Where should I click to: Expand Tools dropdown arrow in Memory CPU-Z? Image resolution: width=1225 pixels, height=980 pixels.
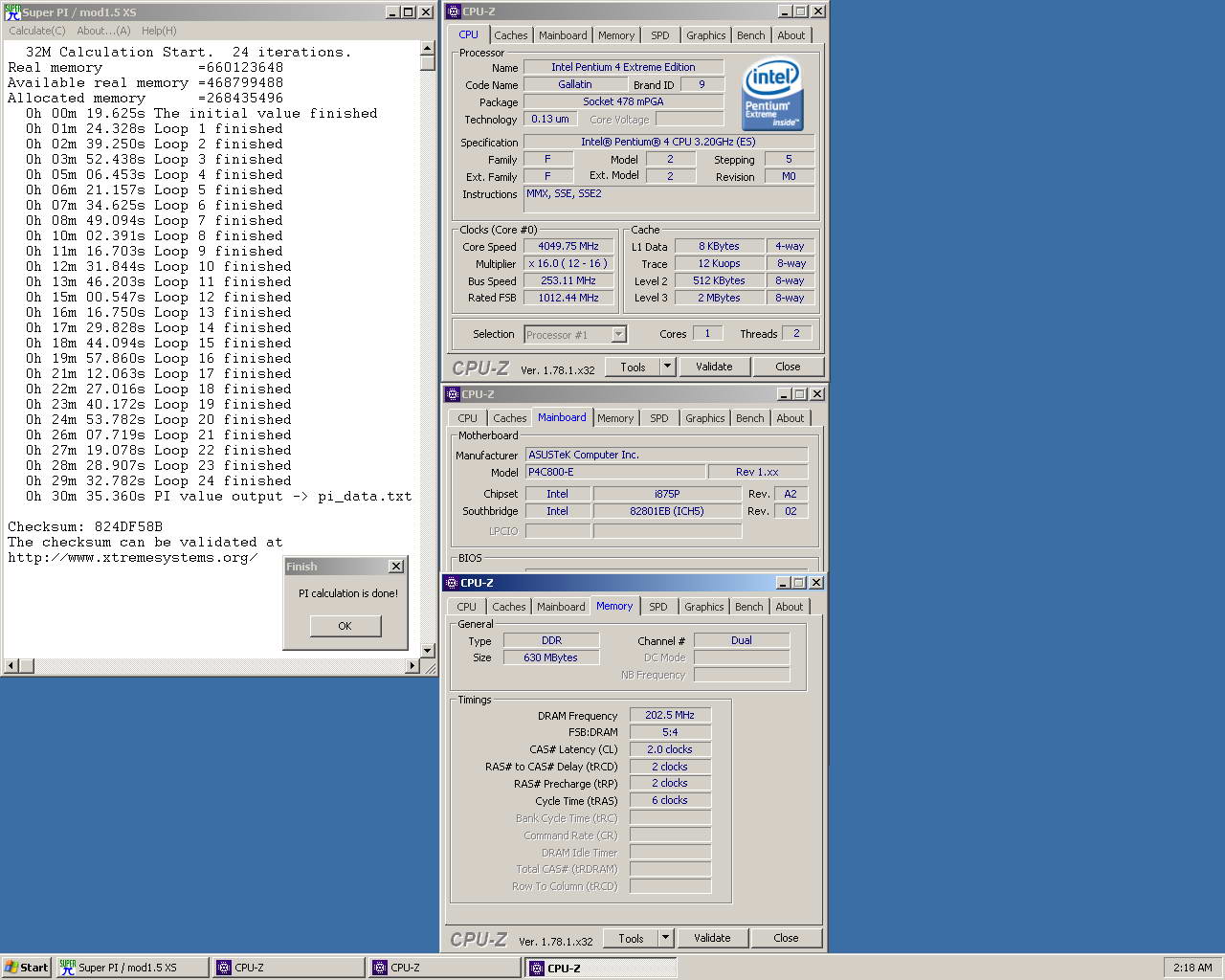tap(665, 938)
